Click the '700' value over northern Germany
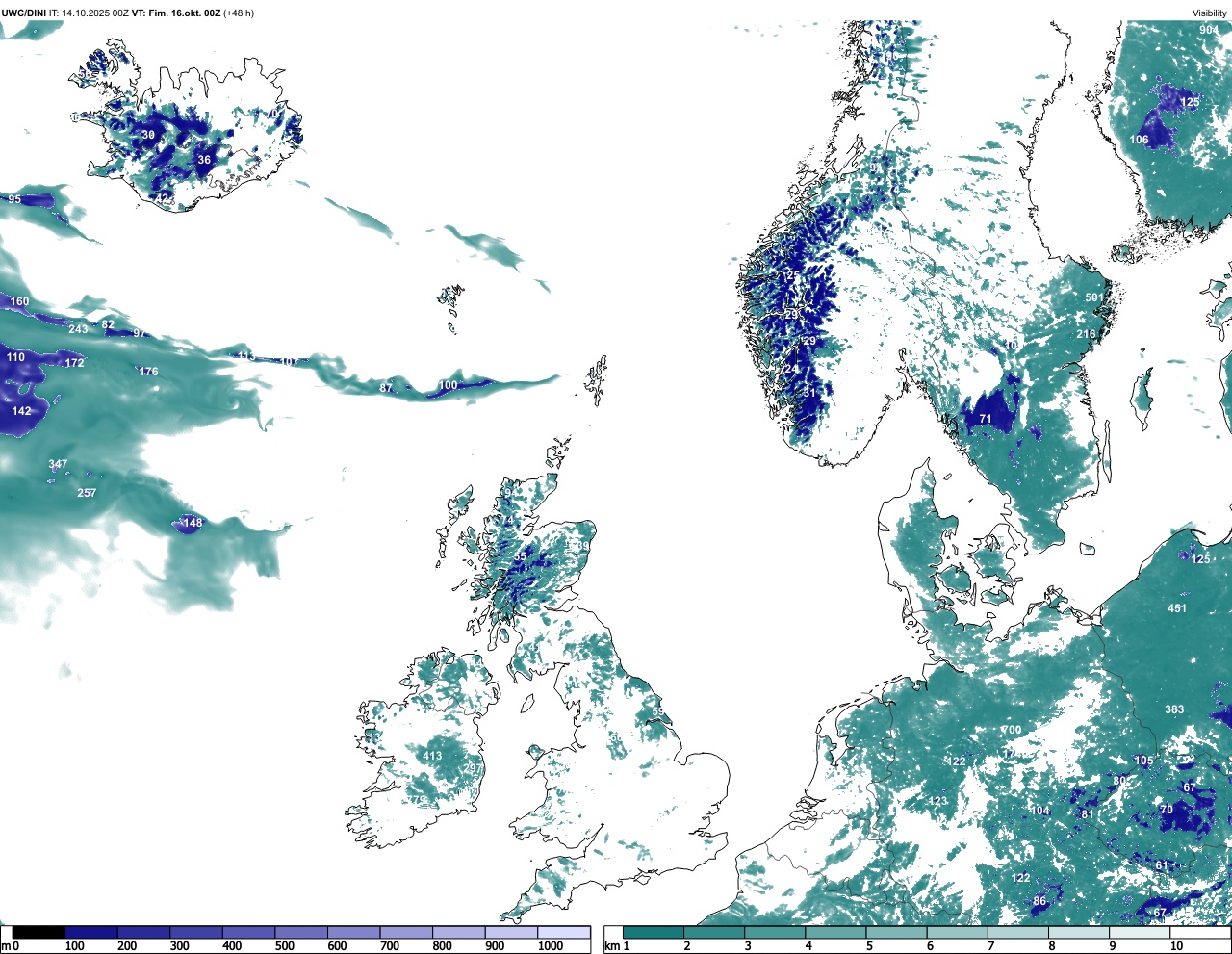 tap(1012, 730)
